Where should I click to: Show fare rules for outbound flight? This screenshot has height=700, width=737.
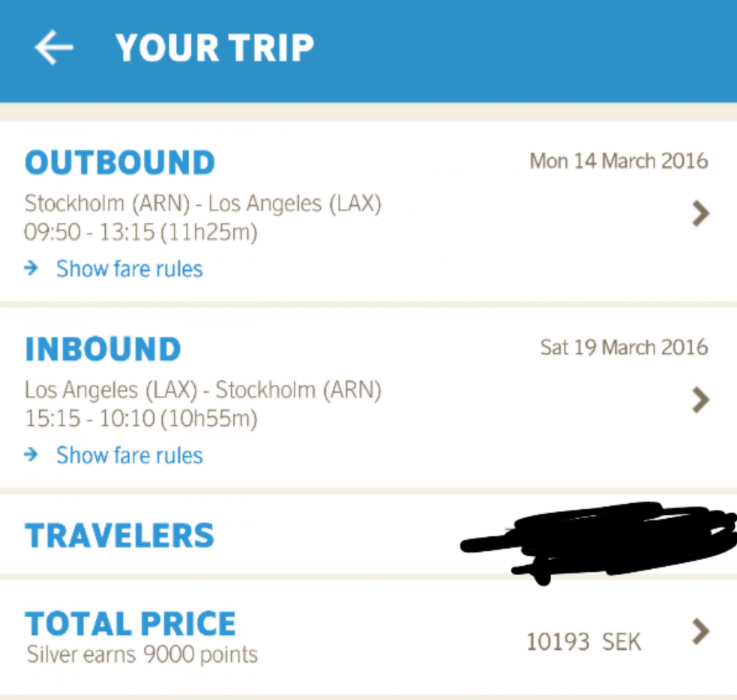click(129, 269)
